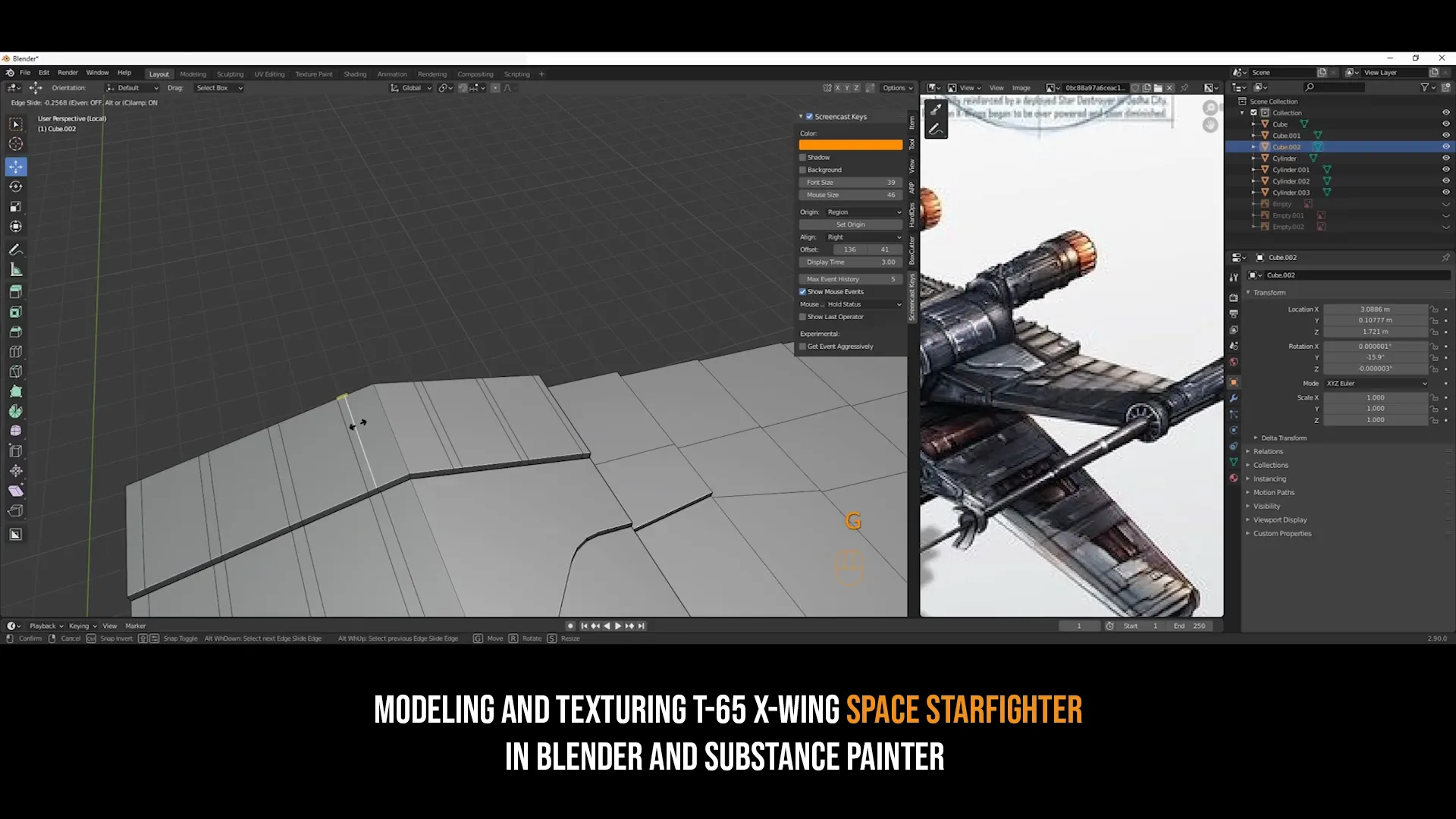Select the Shrink/Fatten tool
This screenshot has height=819, width=1456.
pos(16,471)
